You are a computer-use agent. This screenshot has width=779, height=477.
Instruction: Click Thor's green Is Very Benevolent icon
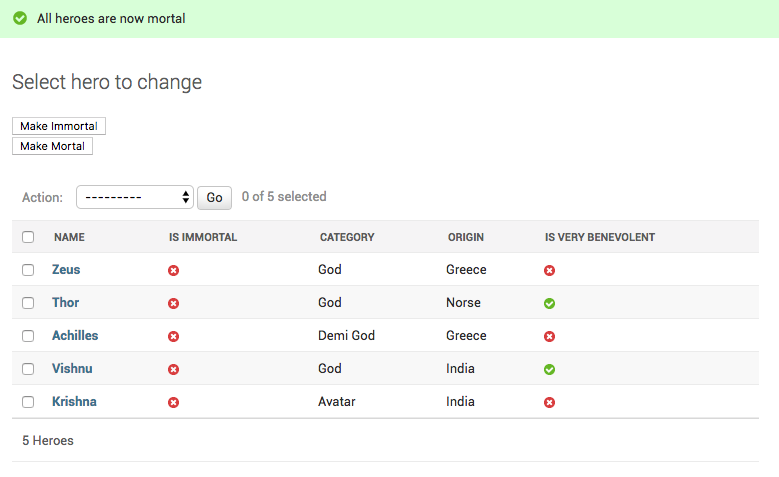(549, 304)
